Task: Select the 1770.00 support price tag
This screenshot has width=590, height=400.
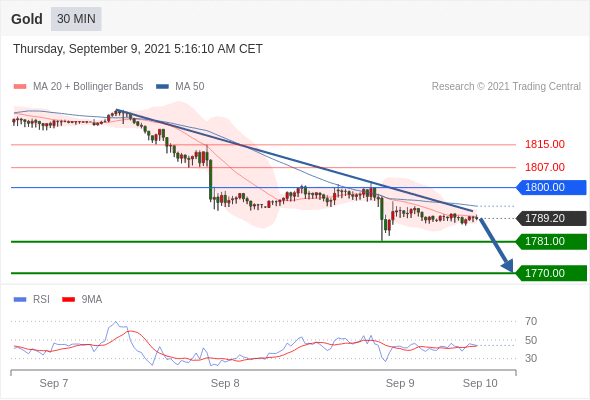Action: pyautogui.click(x=551, y=273)
